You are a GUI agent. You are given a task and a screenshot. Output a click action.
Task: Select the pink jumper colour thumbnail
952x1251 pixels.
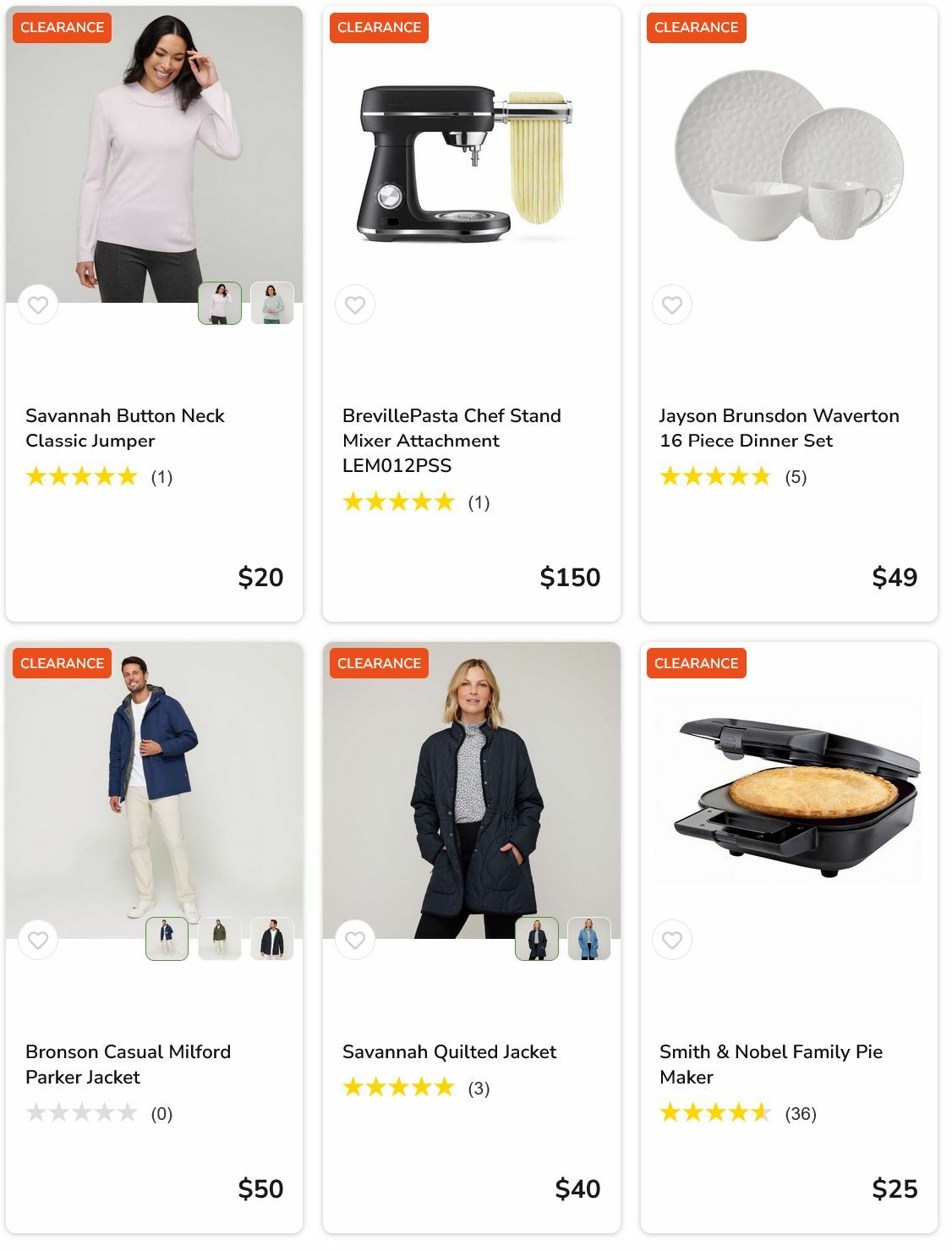(220, 303)
